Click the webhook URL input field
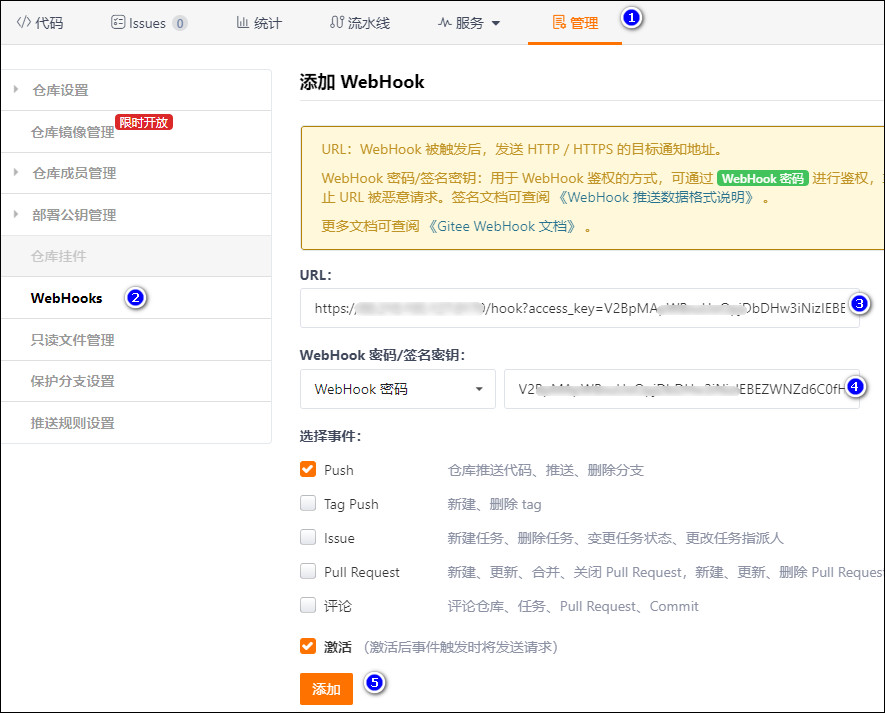The image size is (885, 713). pyautogui.click(x=580, y=308)
